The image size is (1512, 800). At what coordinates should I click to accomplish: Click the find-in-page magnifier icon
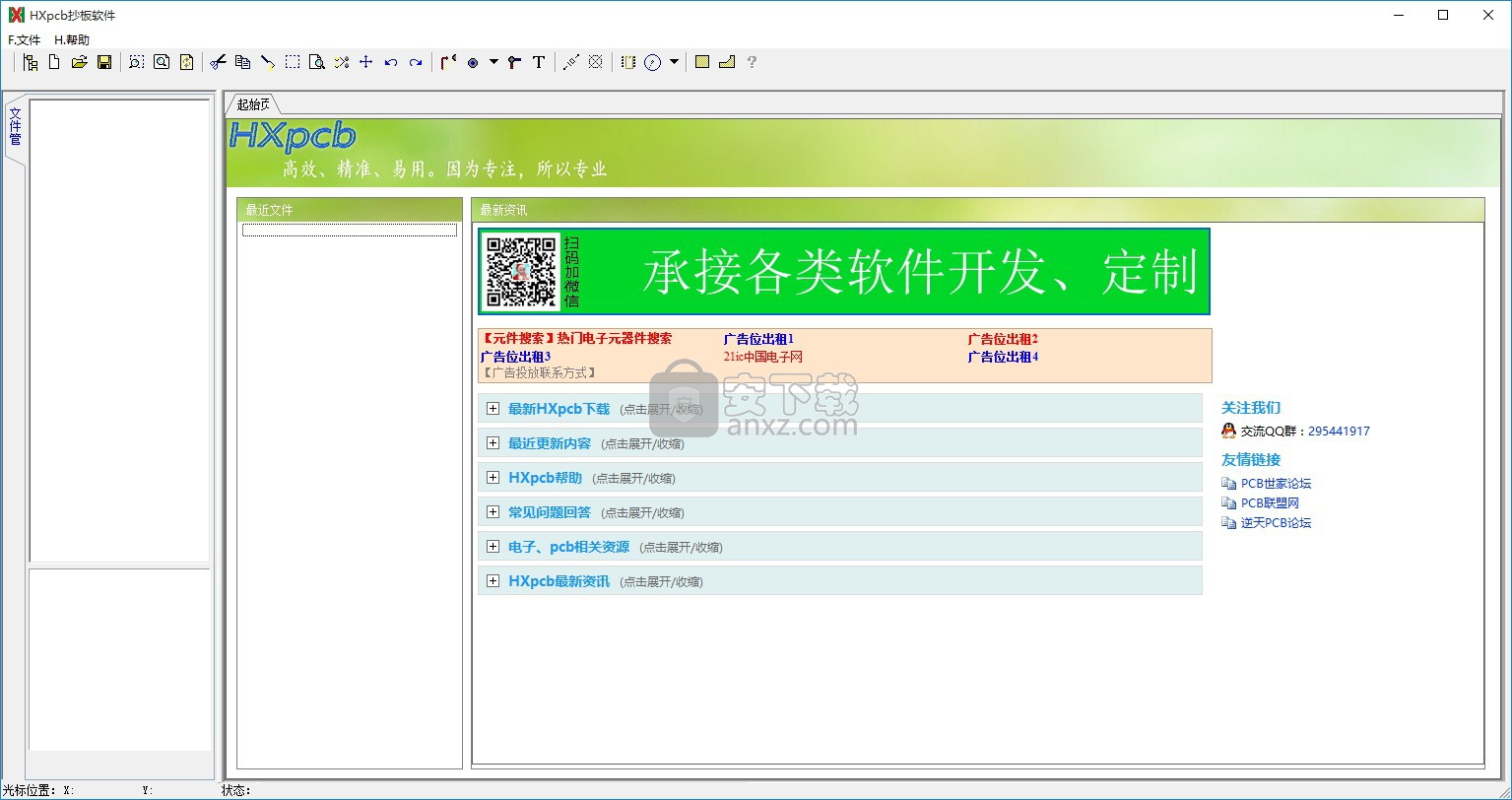[x=316, y=62]
